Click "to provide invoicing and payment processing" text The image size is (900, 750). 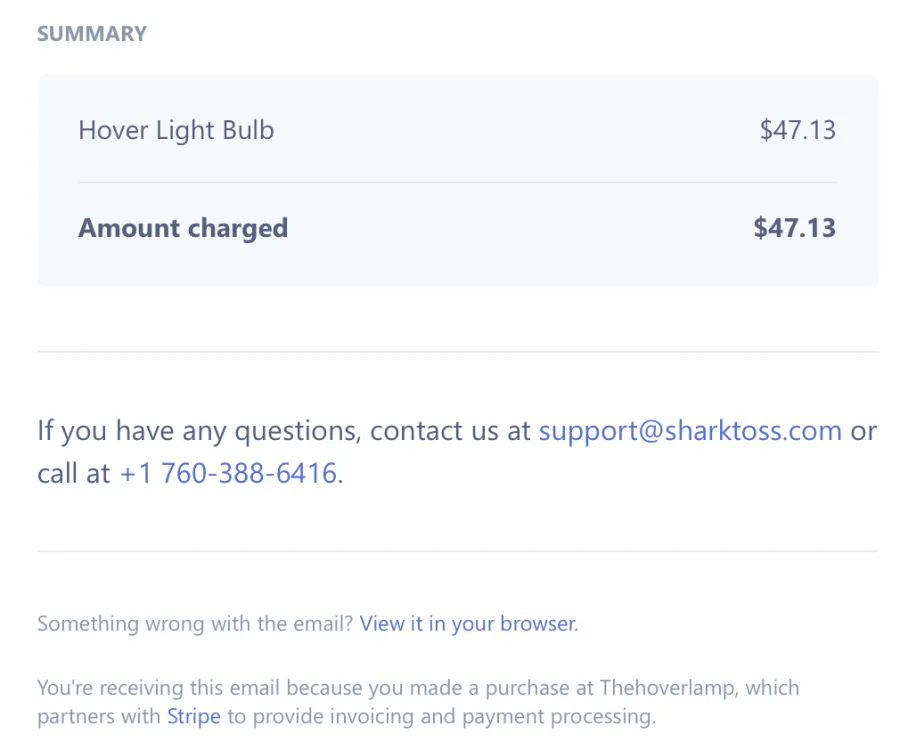point(441,717)
